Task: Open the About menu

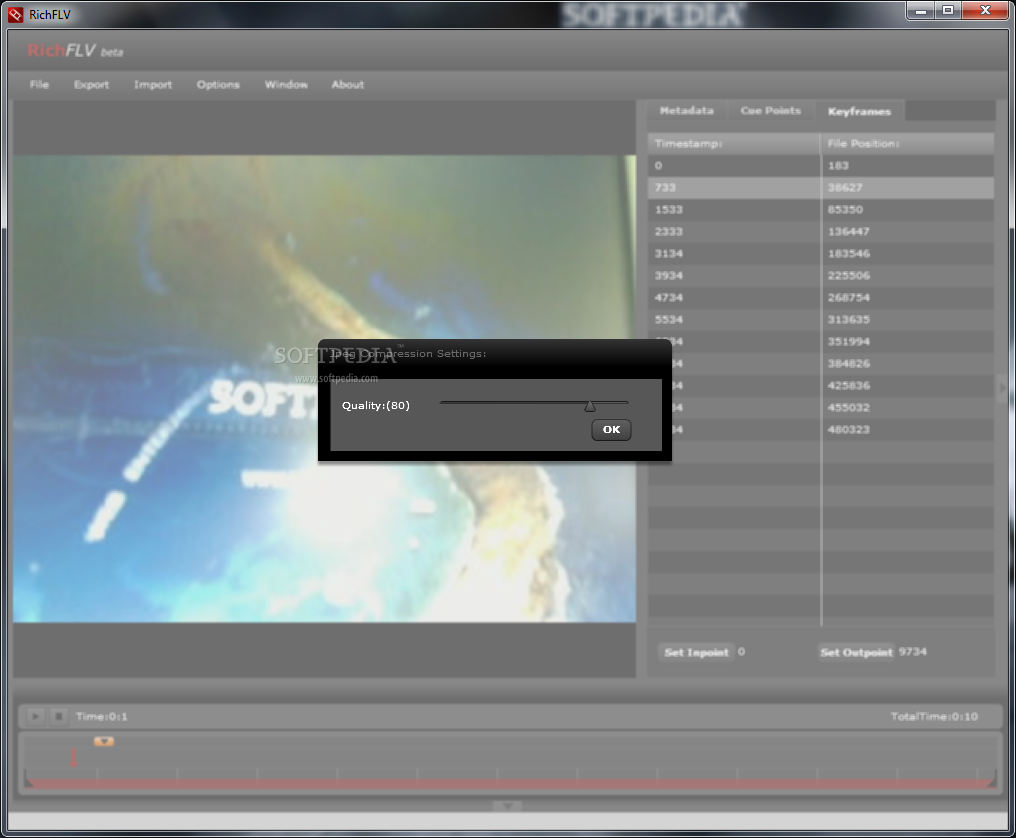Action: [347, 84]
